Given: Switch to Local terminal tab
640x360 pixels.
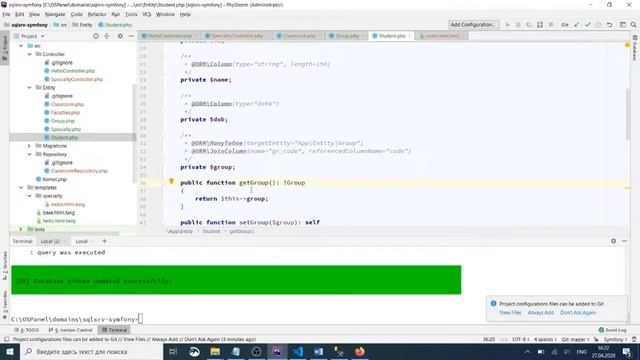Looking at the screenshot, I should pos(82,241).
